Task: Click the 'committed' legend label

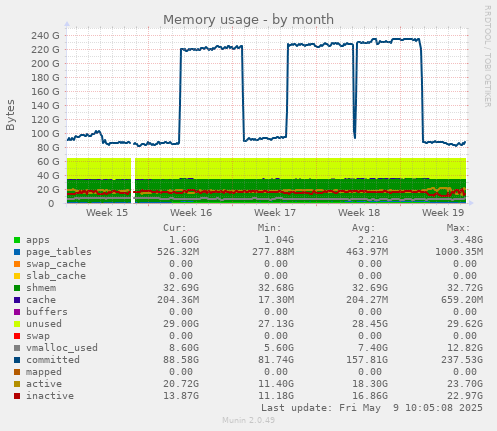Action: (x=53, y=360)
